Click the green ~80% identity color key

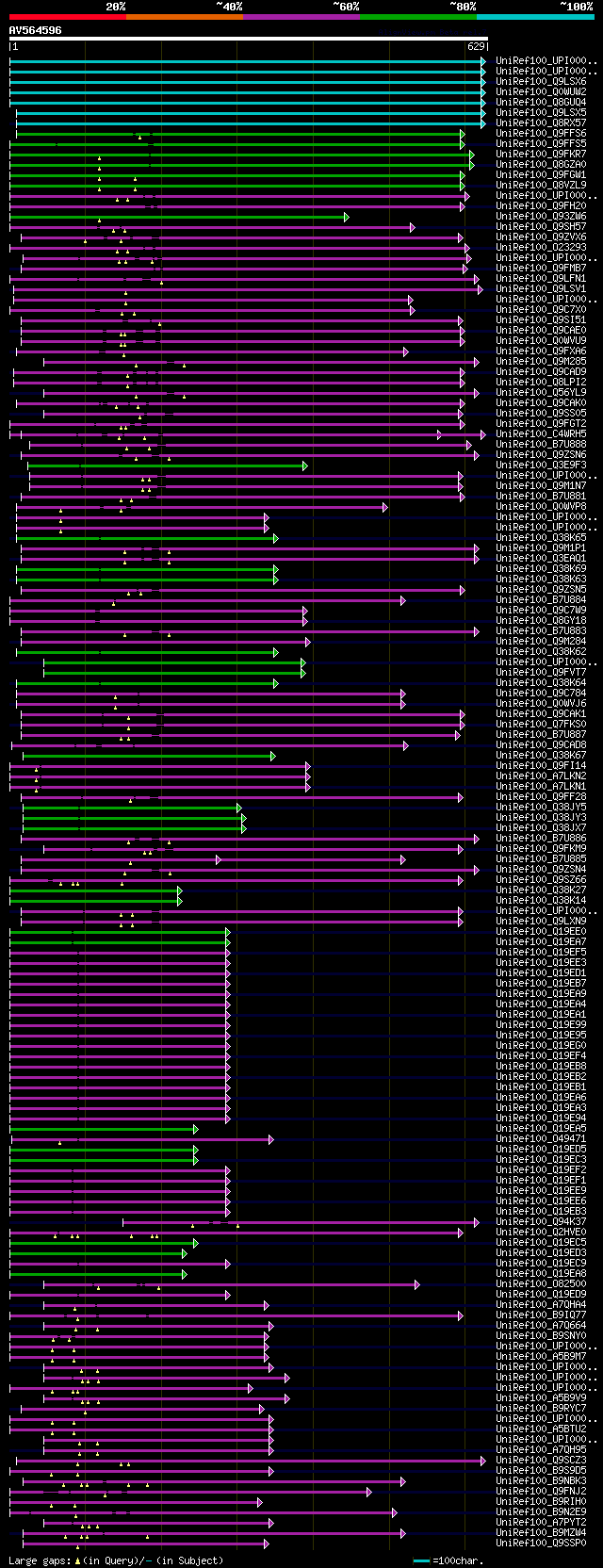418,17
